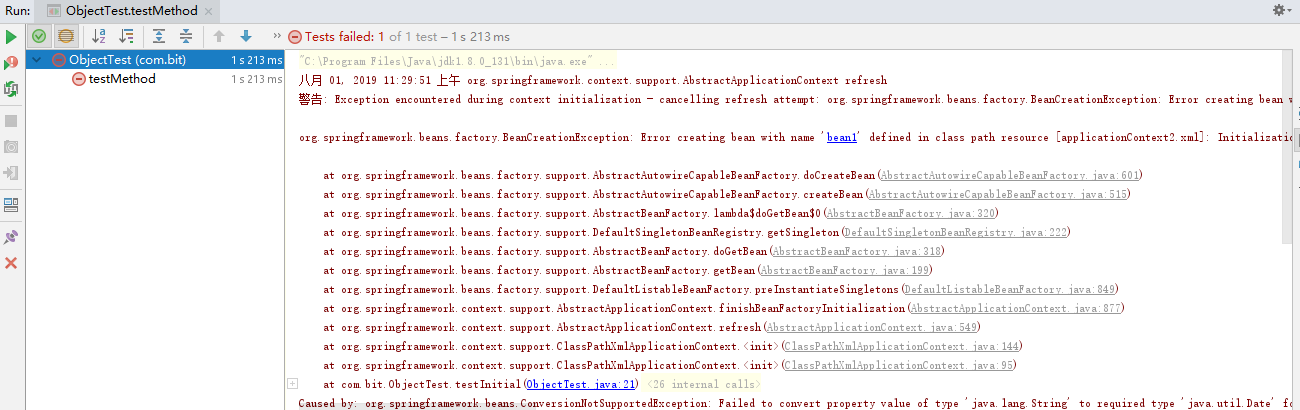Click 'Caused by' ConversionNotSupportedException line
The height and width of the screenshot is (410, 1300).
coord(796,403)
